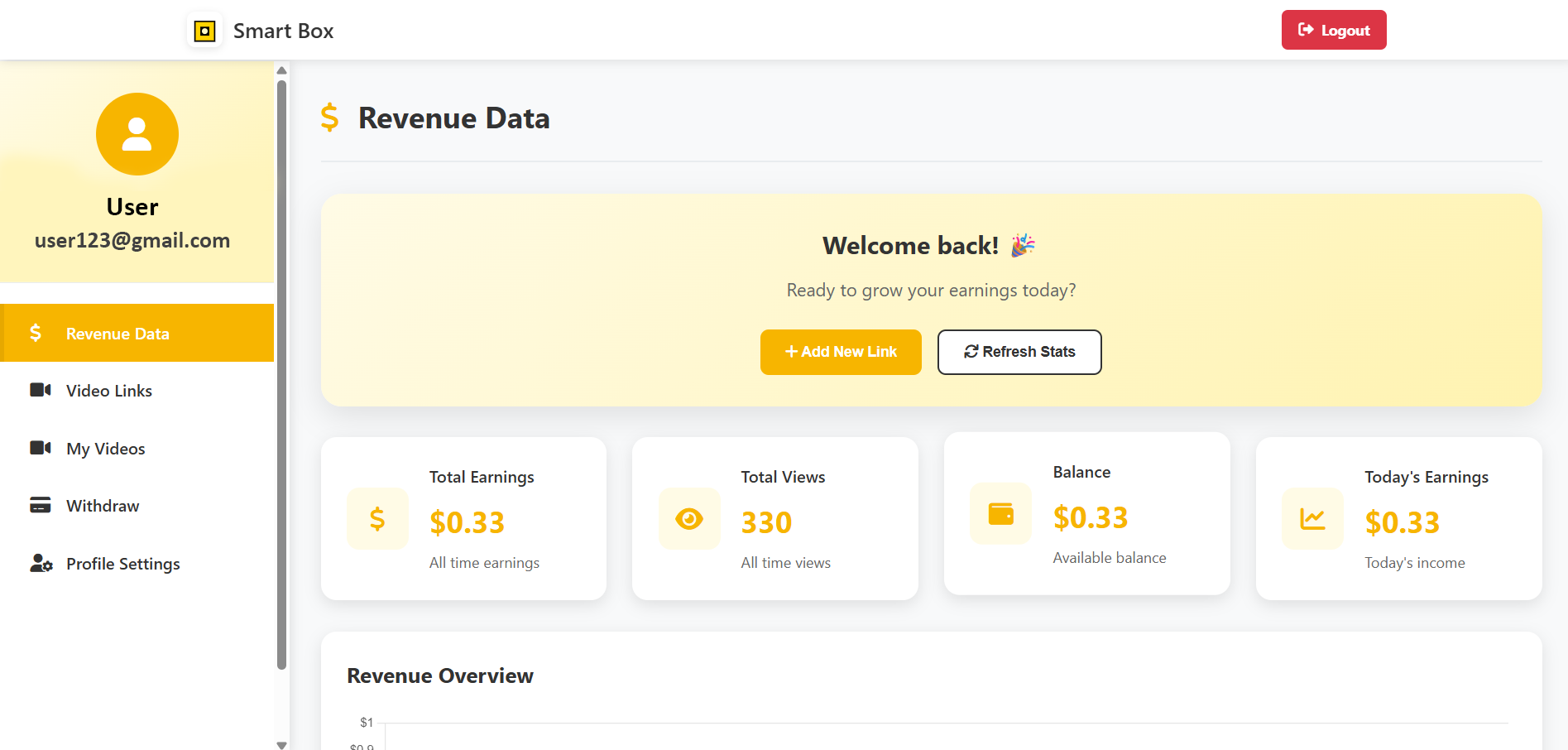Click the user-gear icon beside Profile Settings
Image resolution: width=1568 pixels, height=750 pixels.
pyautogui.click(x=41, y=564)
